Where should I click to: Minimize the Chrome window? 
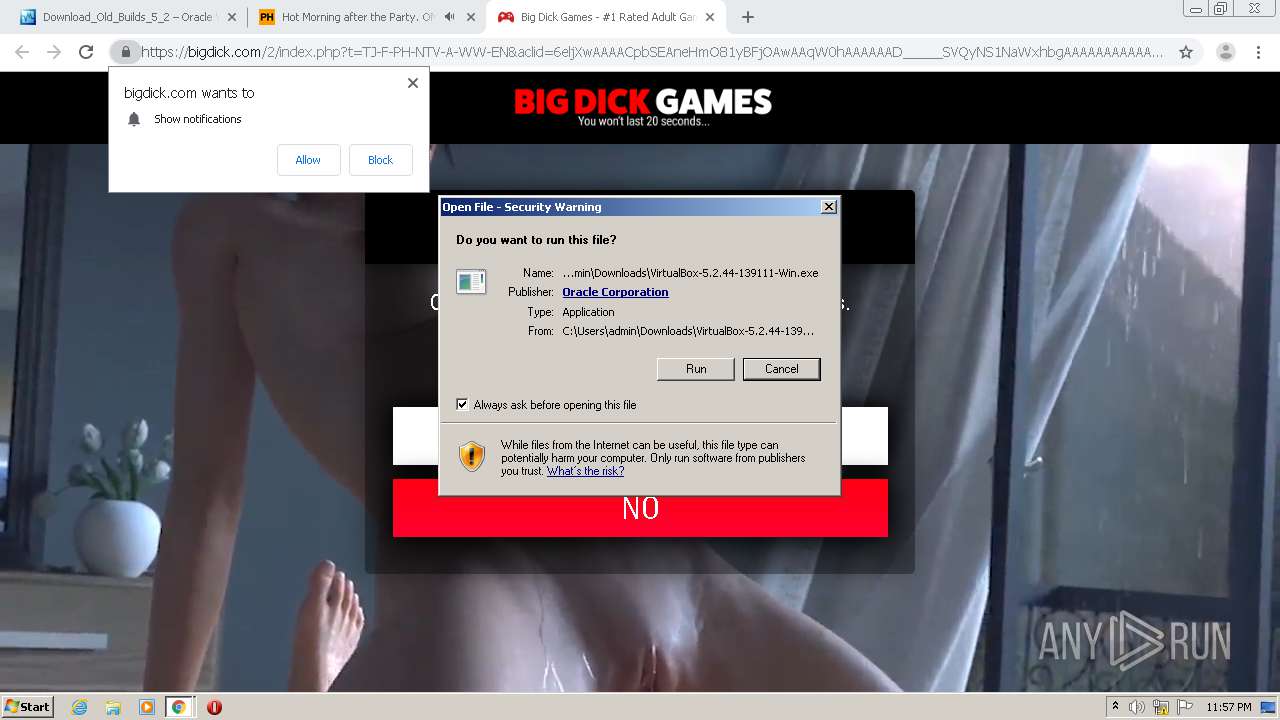pyautogui.click(x=1196, y=8)
